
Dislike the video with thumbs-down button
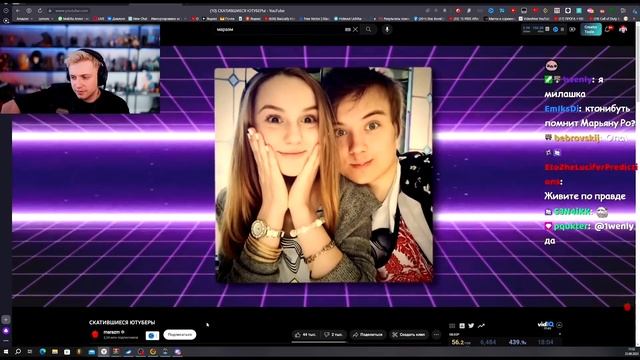(334, 335)
